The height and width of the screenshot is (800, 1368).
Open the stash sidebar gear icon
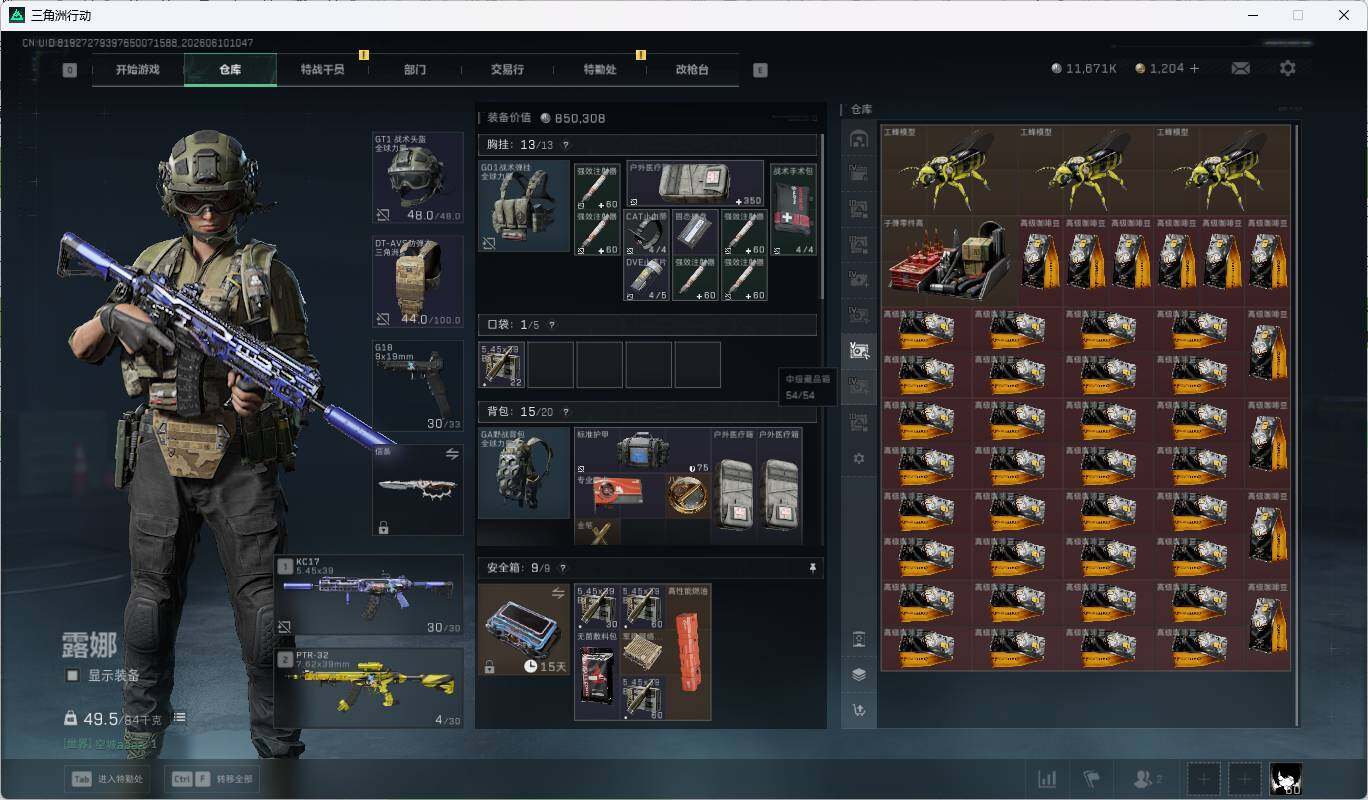pyautogui.click(x=858, y=458)
